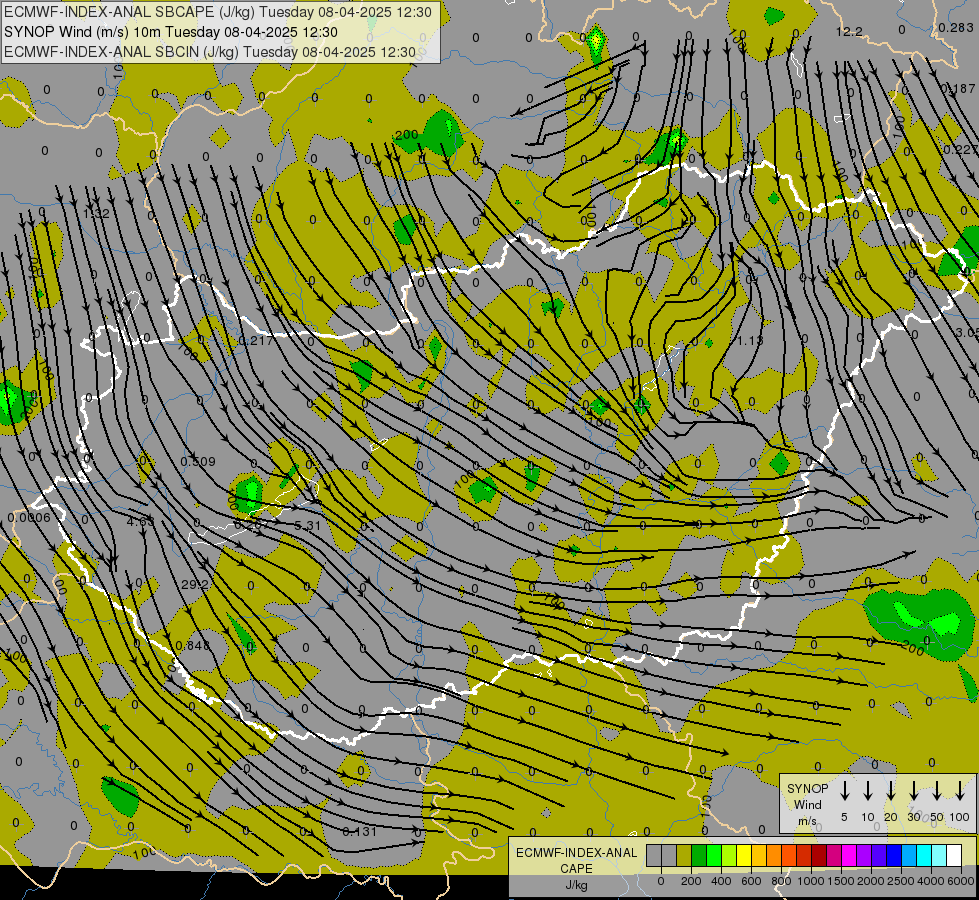
Task: Select the dark green CAPE legend swatch
Action: click(699, 856)
